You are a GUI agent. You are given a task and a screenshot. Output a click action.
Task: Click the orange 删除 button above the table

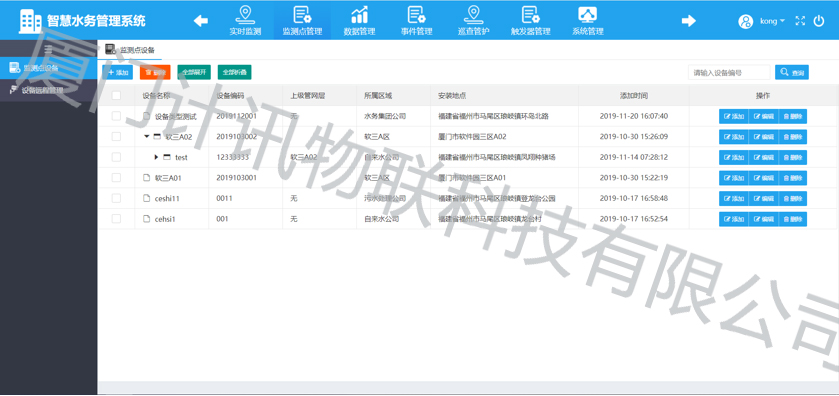(155, 72)
